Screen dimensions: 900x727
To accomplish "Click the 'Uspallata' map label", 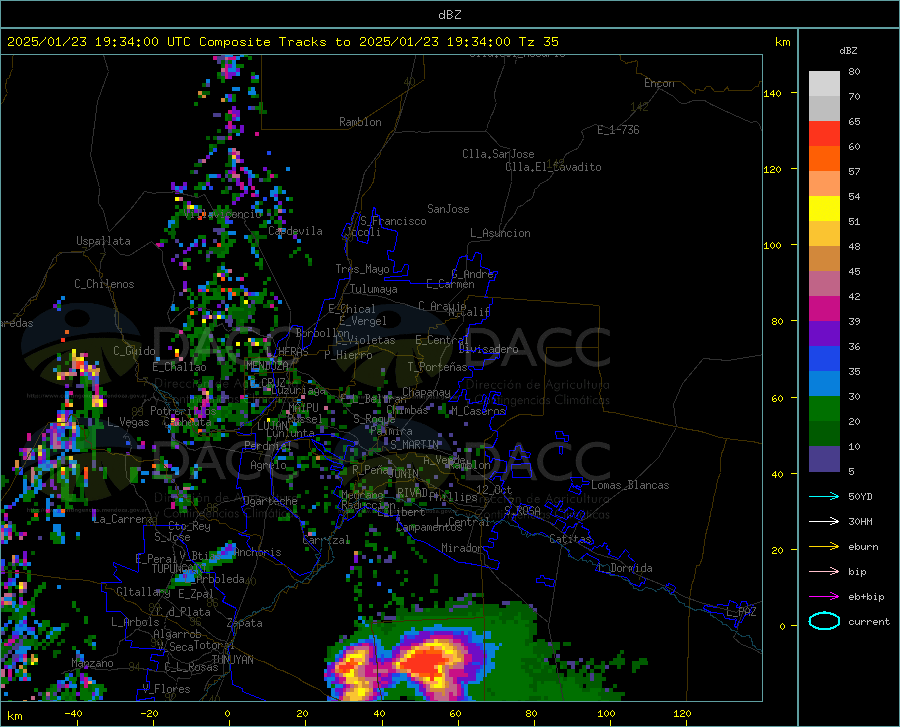I will tap(103, 241).
